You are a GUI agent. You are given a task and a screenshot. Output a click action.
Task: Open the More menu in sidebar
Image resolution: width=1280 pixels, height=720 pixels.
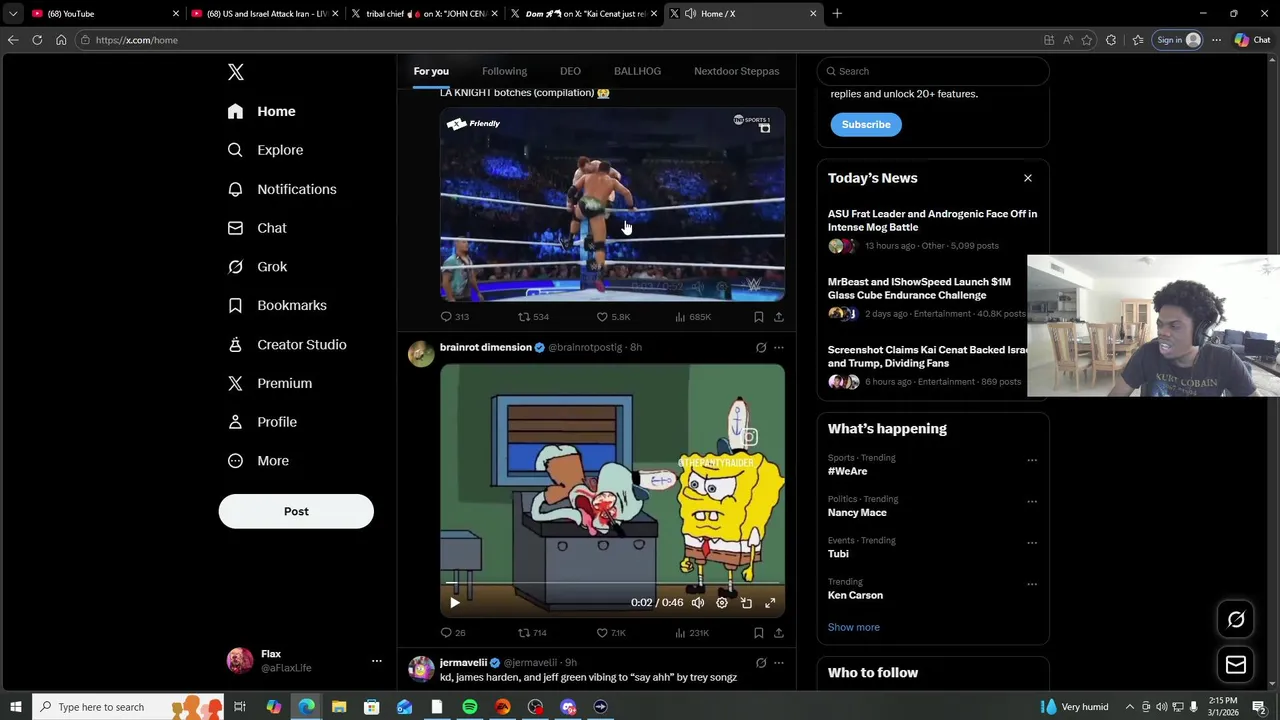coord(258,461)
